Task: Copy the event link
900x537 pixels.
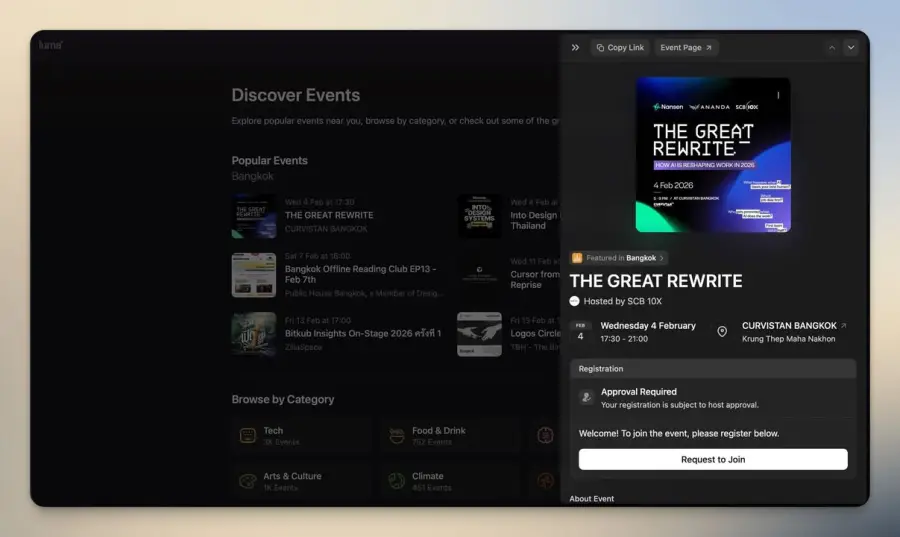Action: coord(620,48)
